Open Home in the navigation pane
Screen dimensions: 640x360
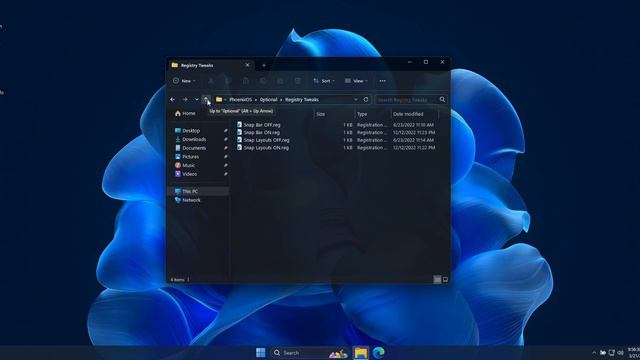click(185, 113)
